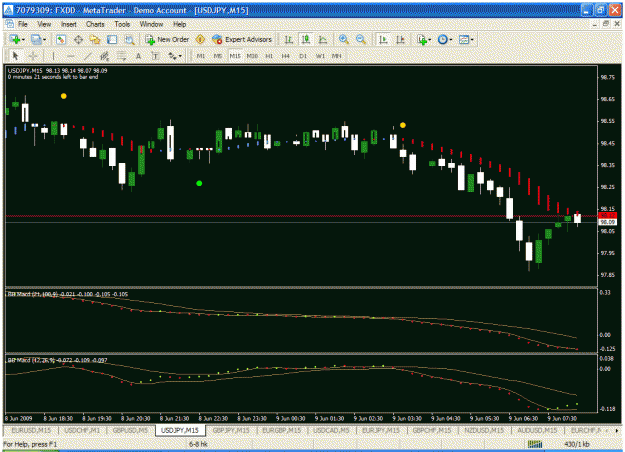625x452 pixels.
Task: Toggle the Chart Shift button
Action: (x=400, y=39)
